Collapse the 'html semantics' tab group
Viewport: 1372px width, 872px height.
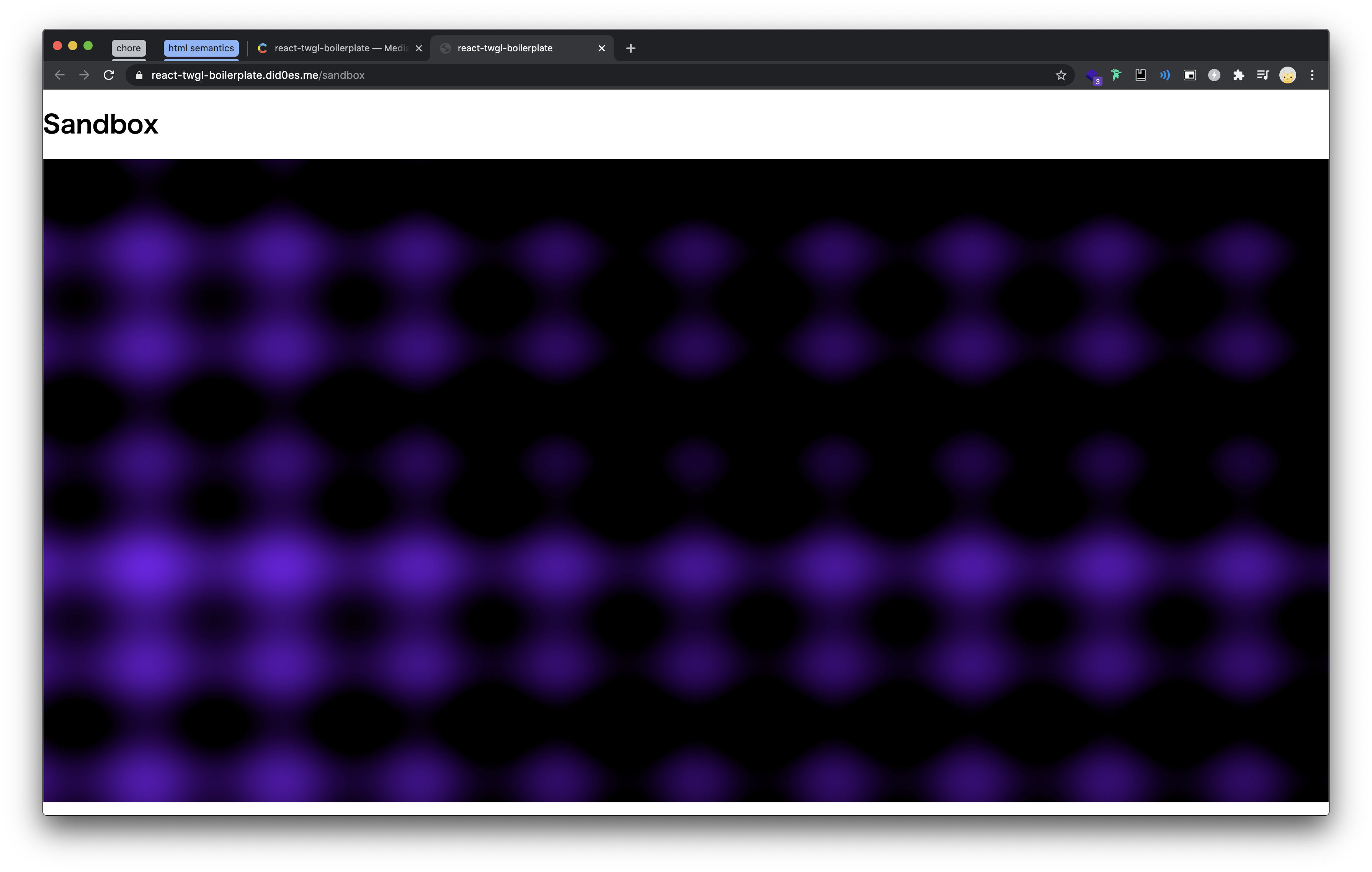(201, 48)
